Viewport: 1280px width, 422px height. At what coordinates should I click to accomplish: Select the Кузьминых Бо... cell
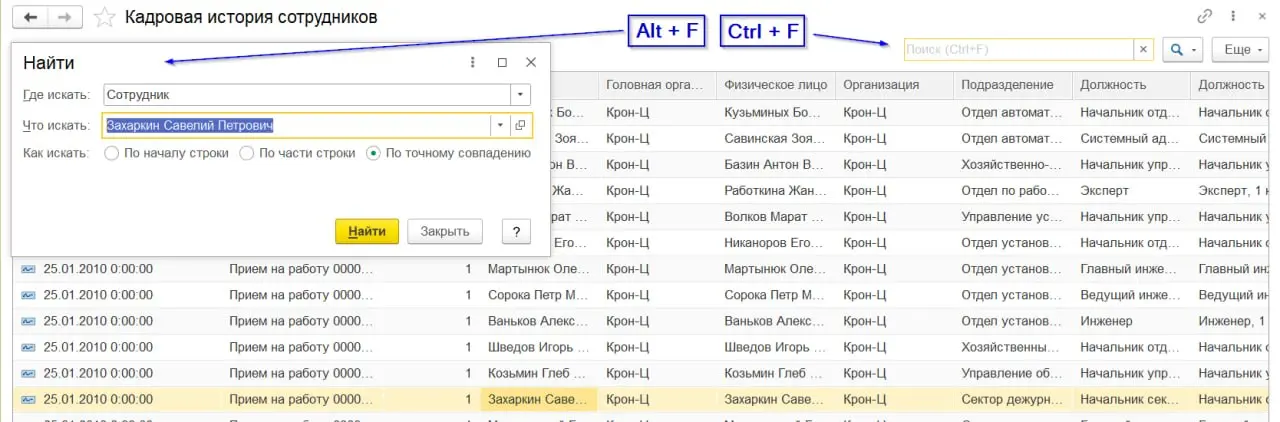(775, 112)
